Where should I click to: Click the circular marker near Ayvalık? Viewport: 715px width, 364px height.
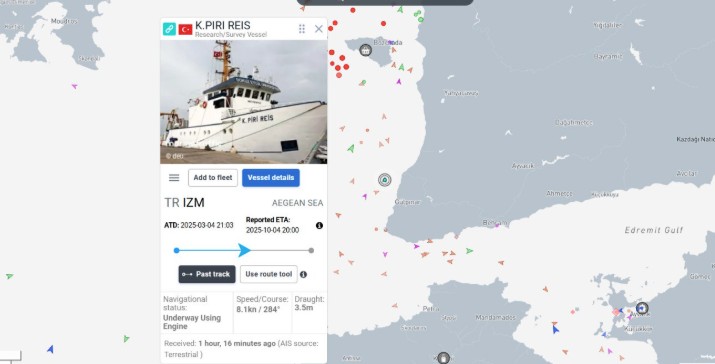point(642,308)
